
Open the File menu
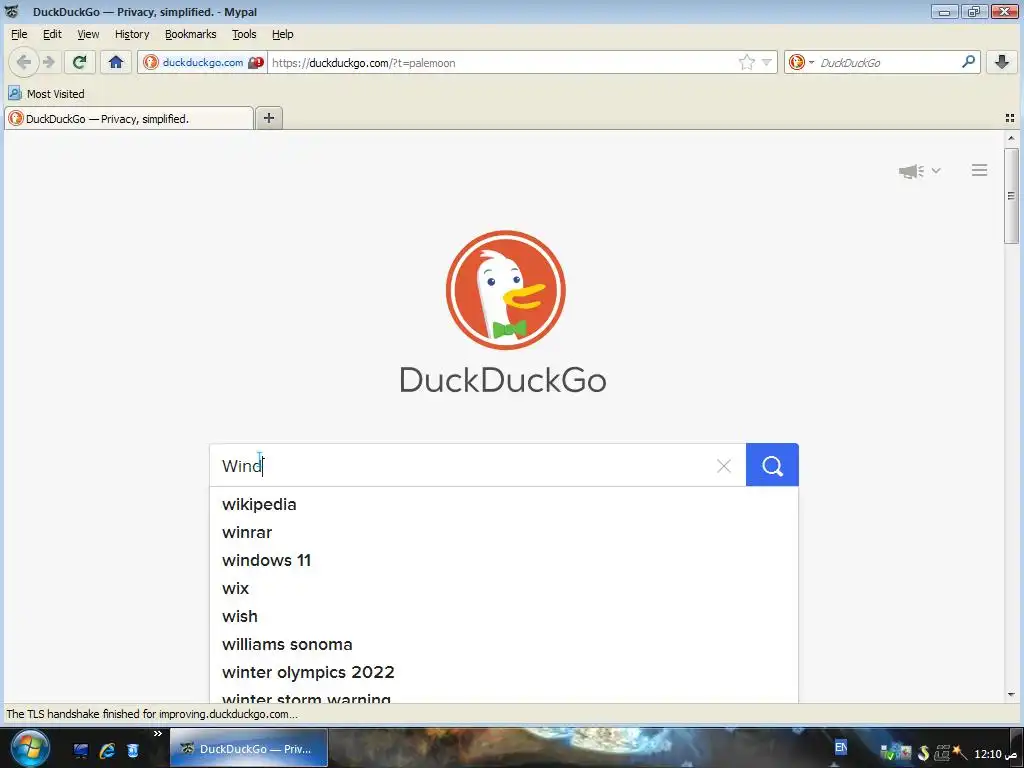pyautogui.click(x=19, y=34)
